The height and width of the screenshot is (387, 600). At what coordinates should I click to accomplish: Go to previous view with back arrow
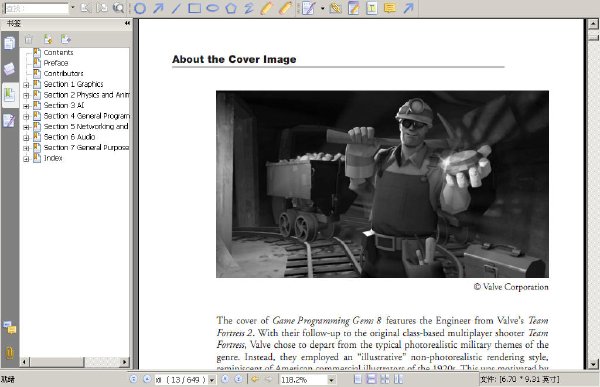[x=254, y=379]
